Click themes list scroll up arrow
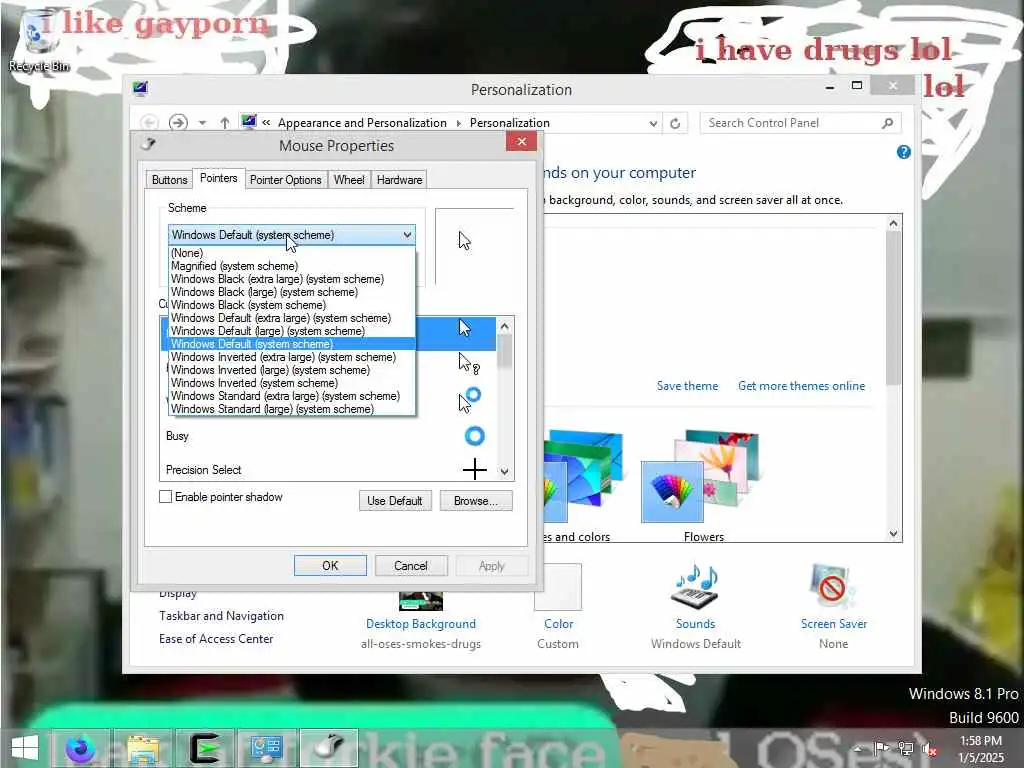 click(x=893, y=223)
